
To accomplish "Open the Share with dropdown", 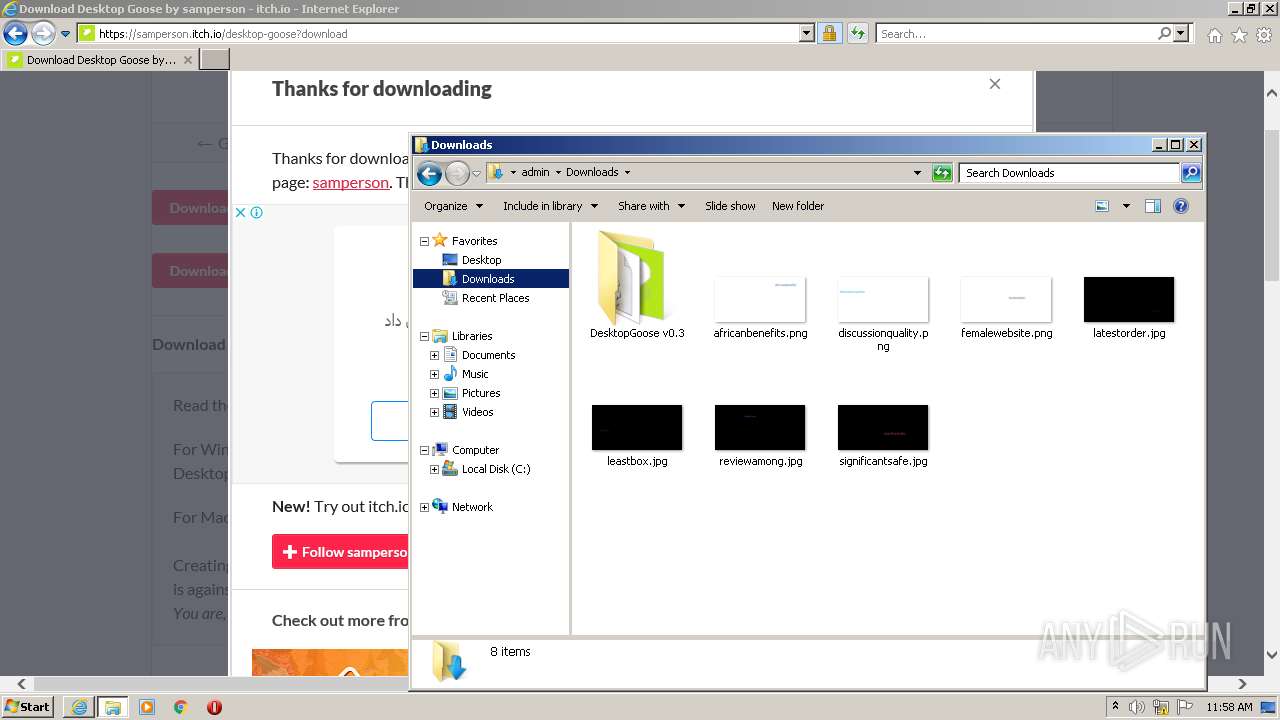I will click(x=651, y=206).
